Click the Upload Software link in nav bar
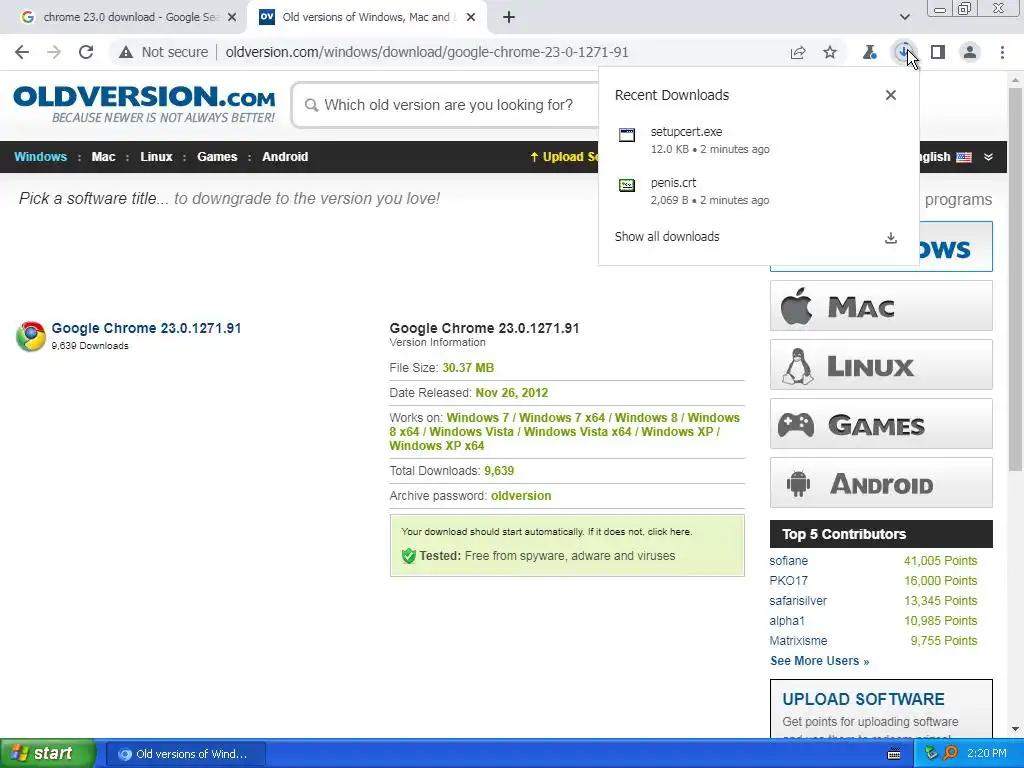 [x=564, y=157]
